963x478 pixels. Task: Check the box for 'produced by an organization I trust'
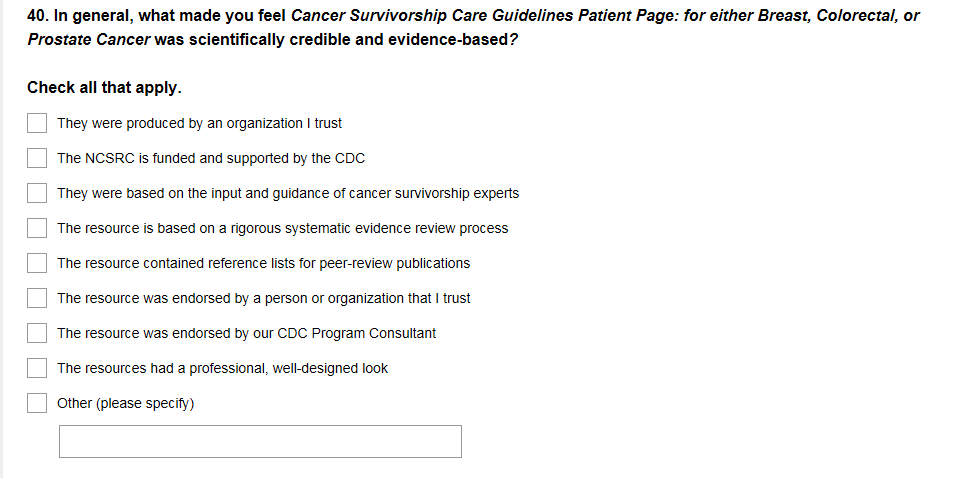pyautogui.click(x=37, y=123)
